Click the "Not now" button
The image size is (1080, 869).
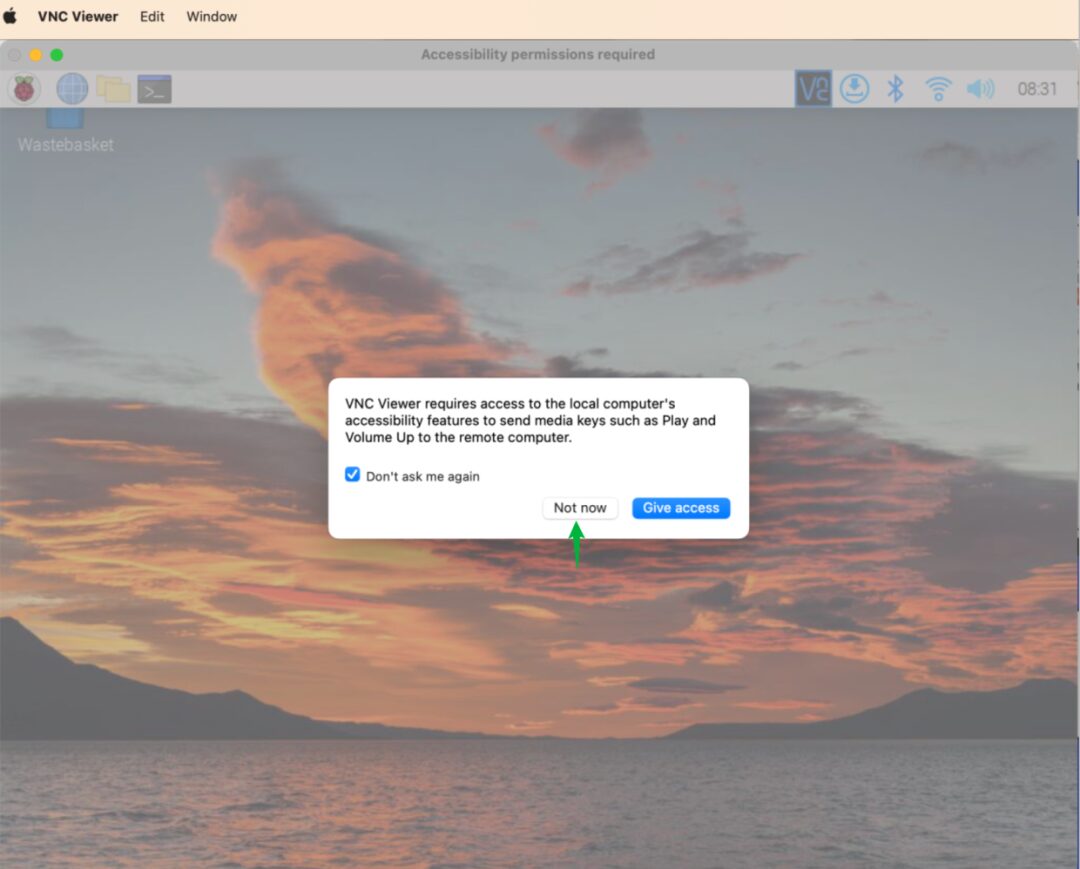point(580,508)
